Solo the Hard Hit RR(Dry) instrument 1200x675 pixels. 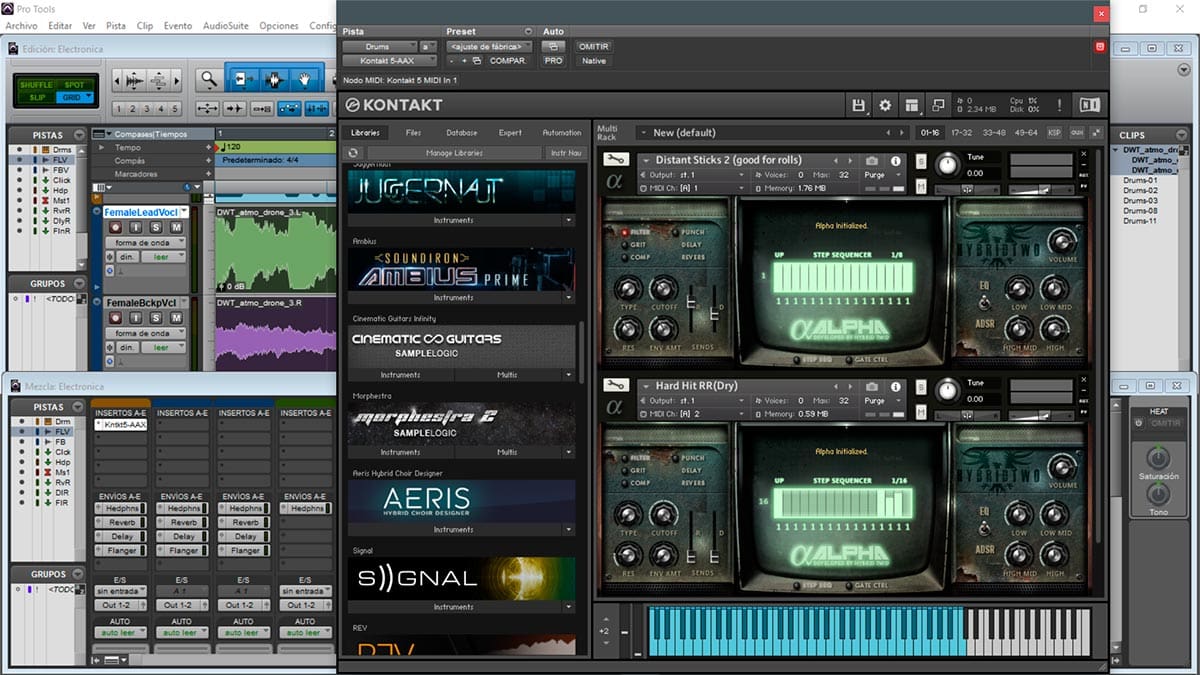tap(921, 388)
